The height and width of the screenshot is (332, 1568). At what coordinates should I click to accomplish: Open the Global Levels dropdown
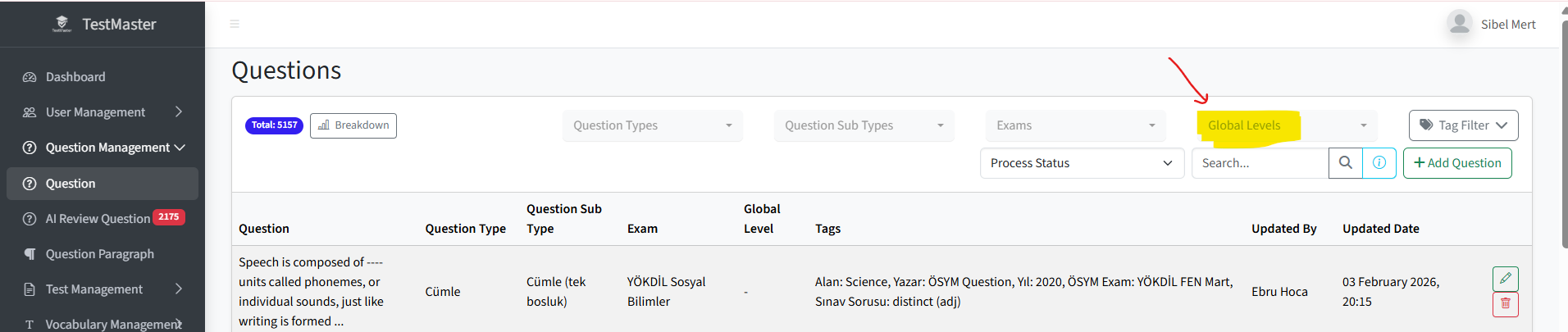(x=1288, y=125)
